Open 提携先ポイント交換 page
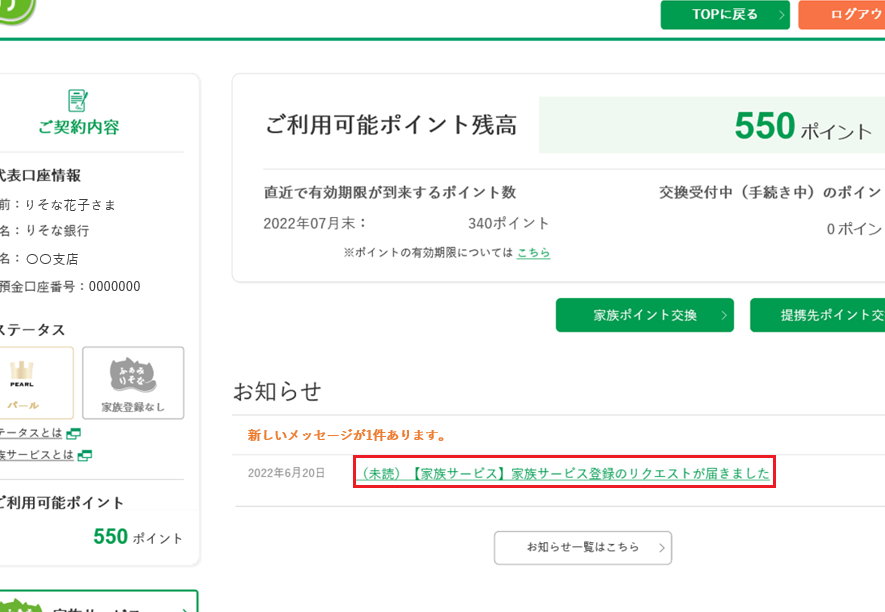 click(x=820, y=315)
